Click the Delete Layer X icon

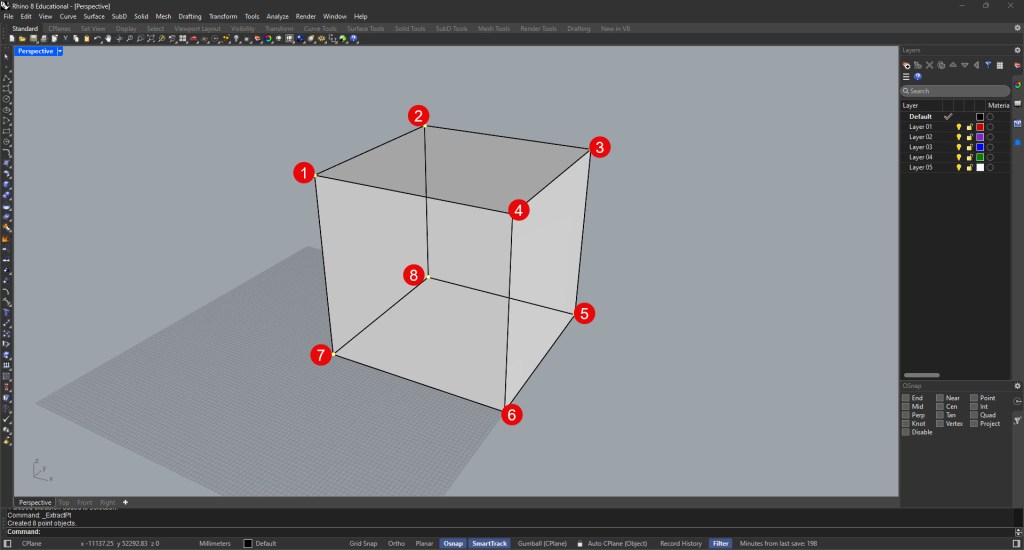coord(930,65)
